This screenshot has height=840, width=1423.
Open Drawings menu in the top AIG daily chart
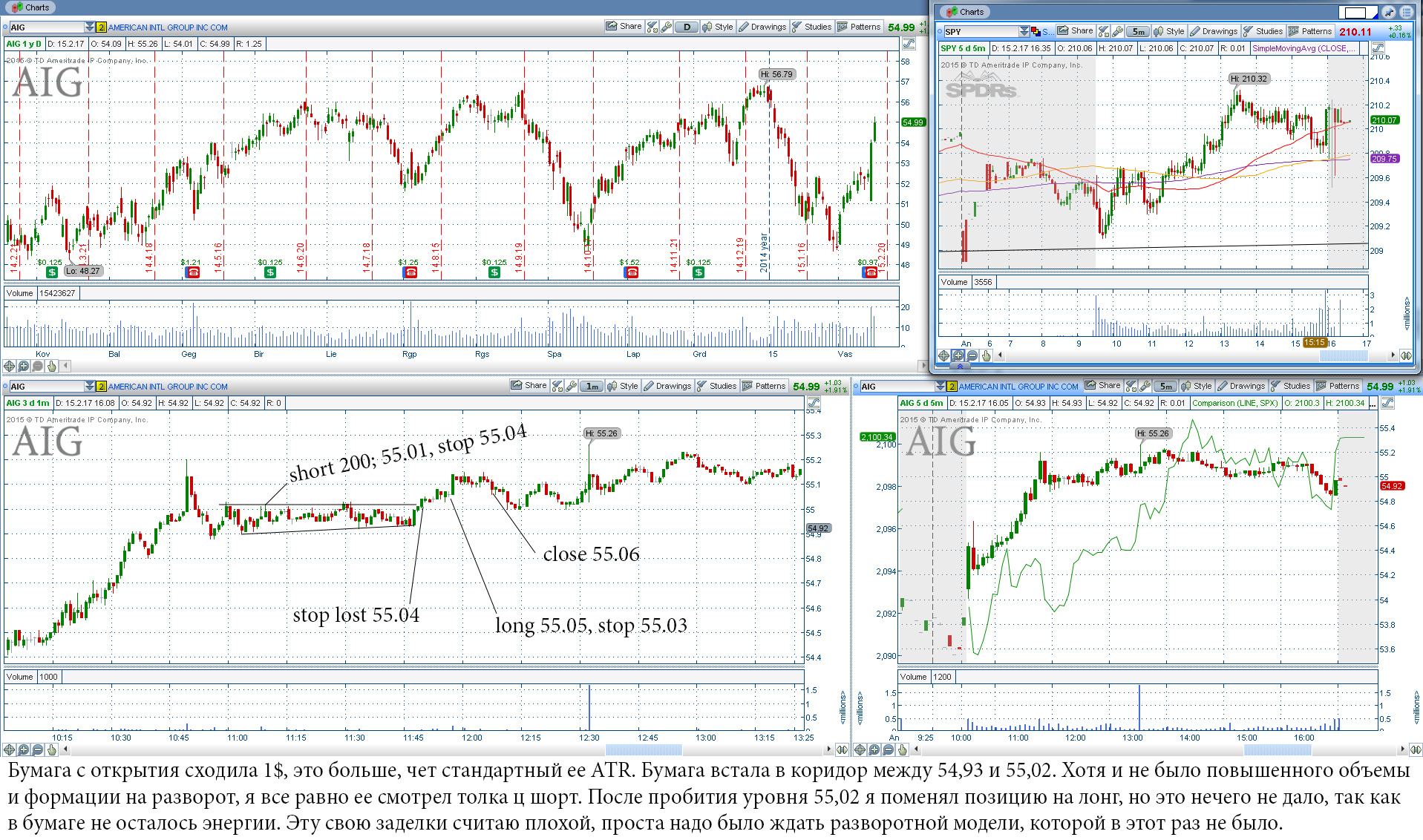tap(762, 27)
